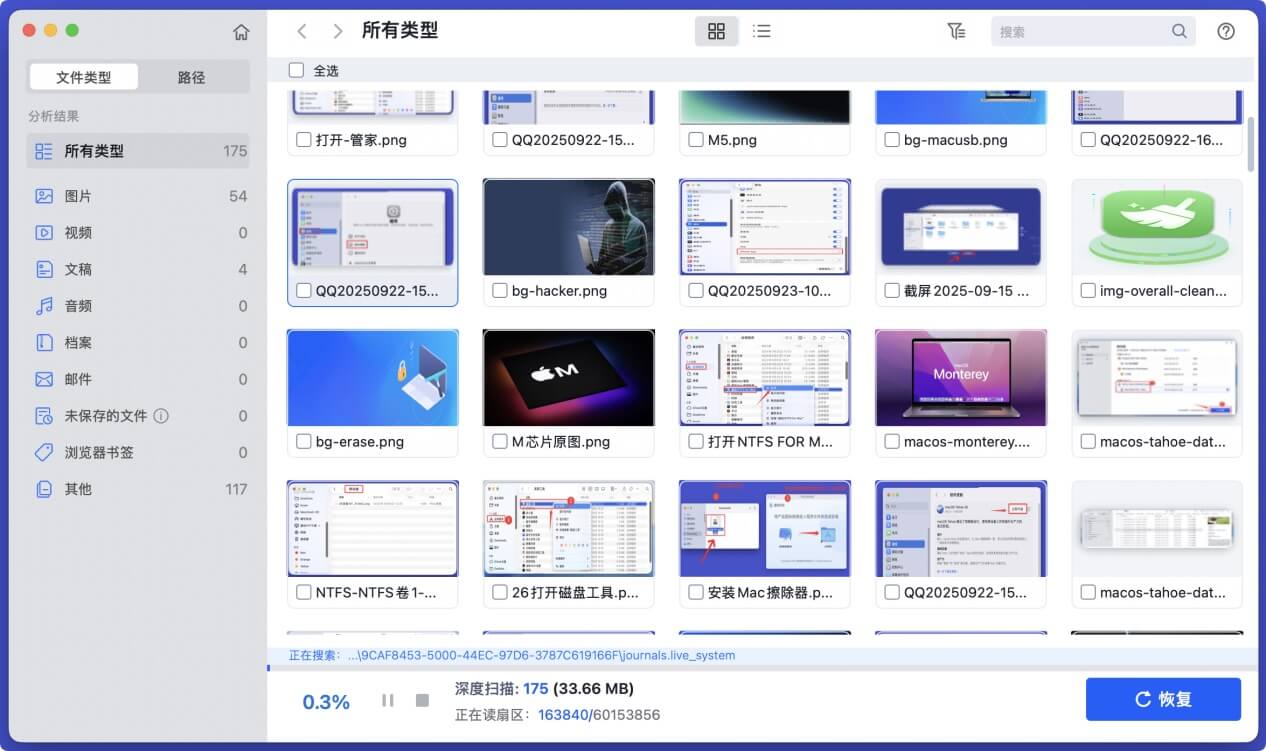This screenshot has width=1266, height=751.
Task: Switch to grid view
Action: click(716, 31)
